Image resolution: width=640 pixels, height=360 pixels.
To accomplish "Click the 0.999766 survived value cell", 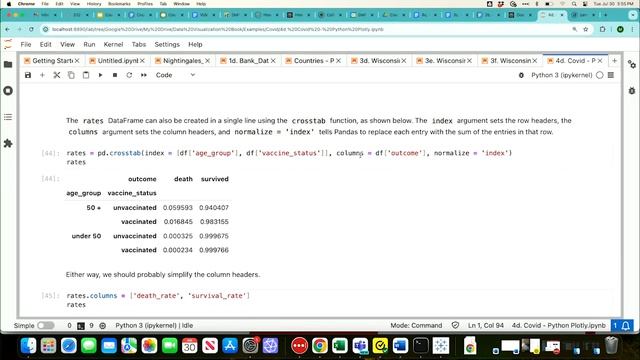I will (214, 250).
